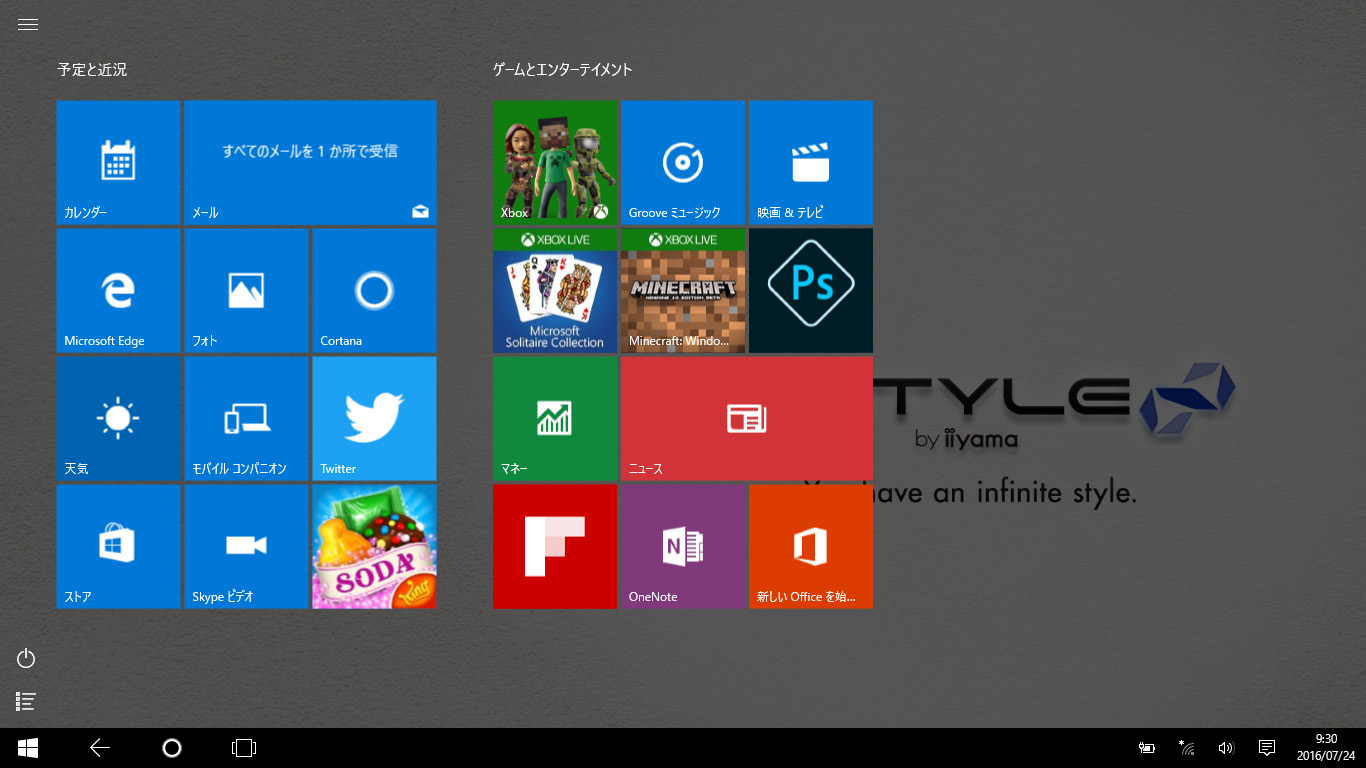Open the News (ニュース) tile

point(747,418)
